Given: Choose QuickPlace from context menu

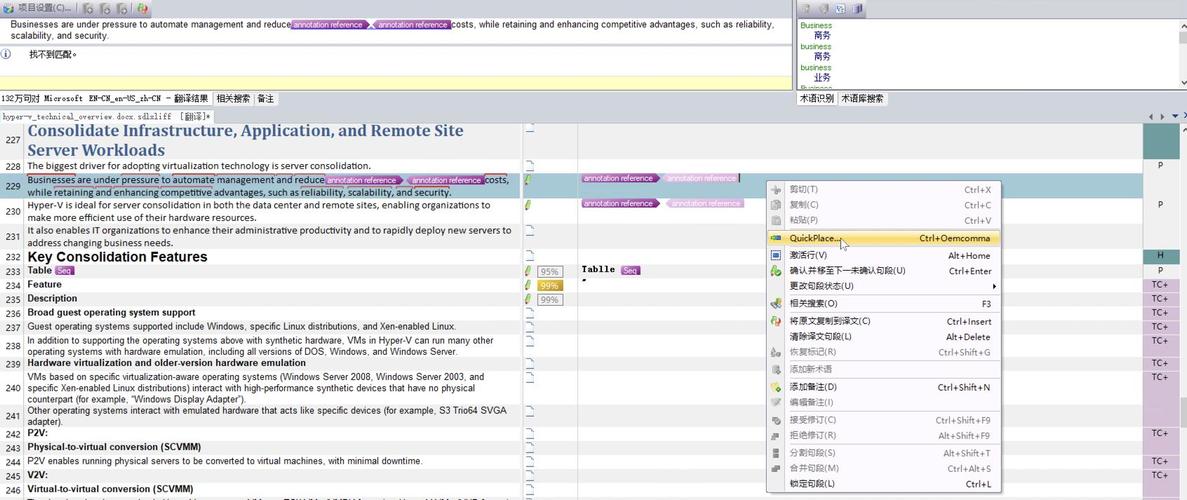Looking at the screenshot, I should point(883,238).
